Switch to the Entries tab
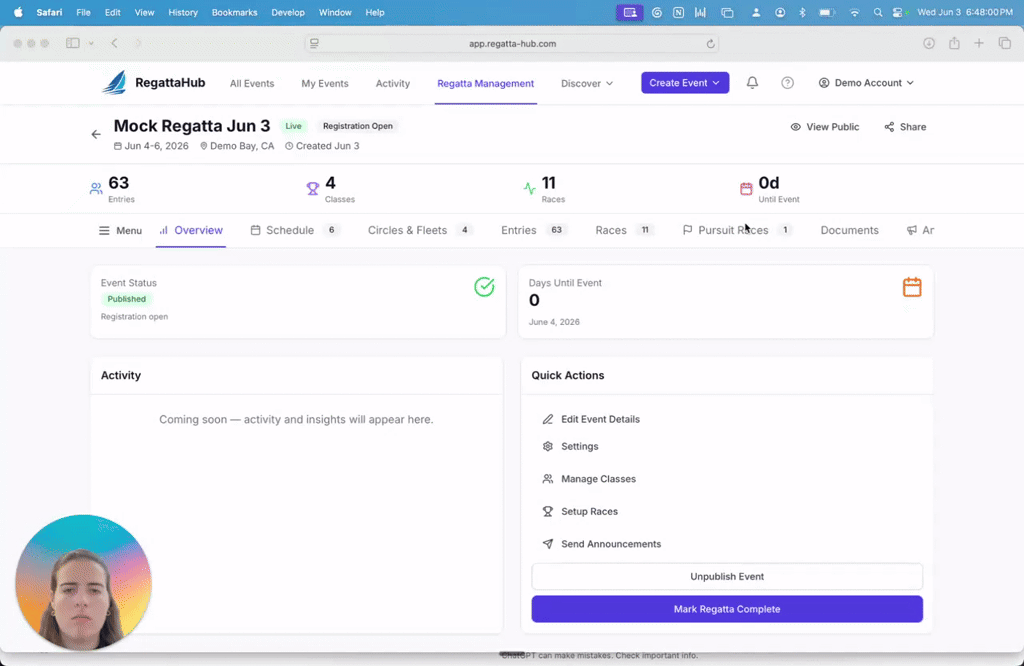The height and width of the screenshot is (666, 1024). click(x=534, y=230)
